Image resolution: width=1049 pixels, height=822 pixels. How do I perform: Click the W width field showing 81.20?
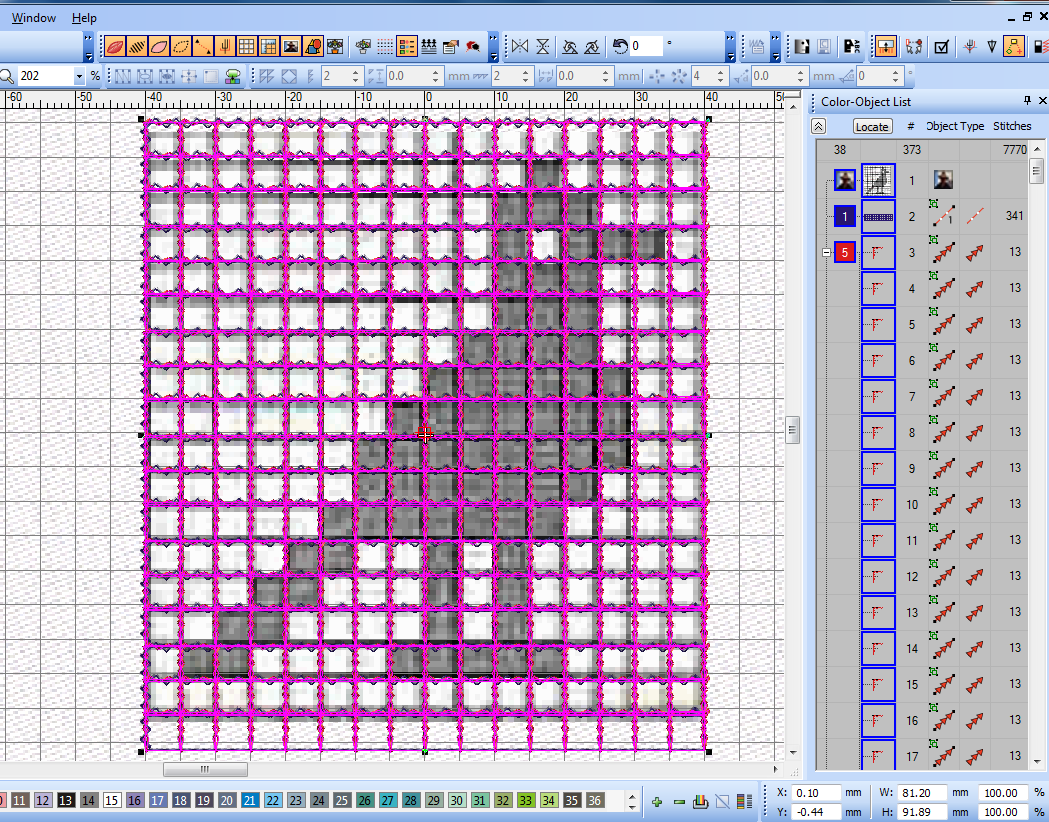(x=922, y=793)
